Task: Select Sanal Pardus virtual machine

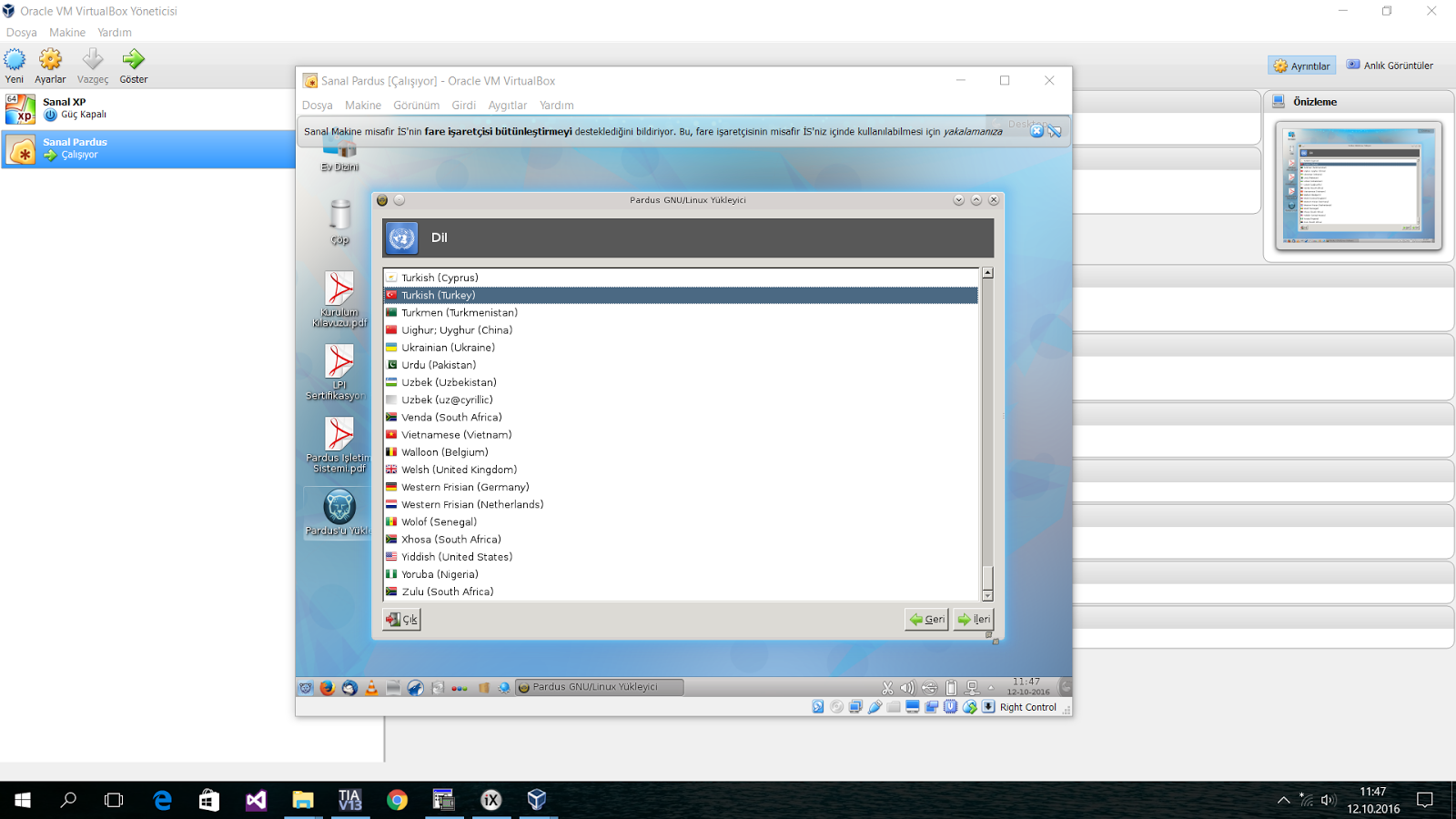Action: (x=148, y=149)
